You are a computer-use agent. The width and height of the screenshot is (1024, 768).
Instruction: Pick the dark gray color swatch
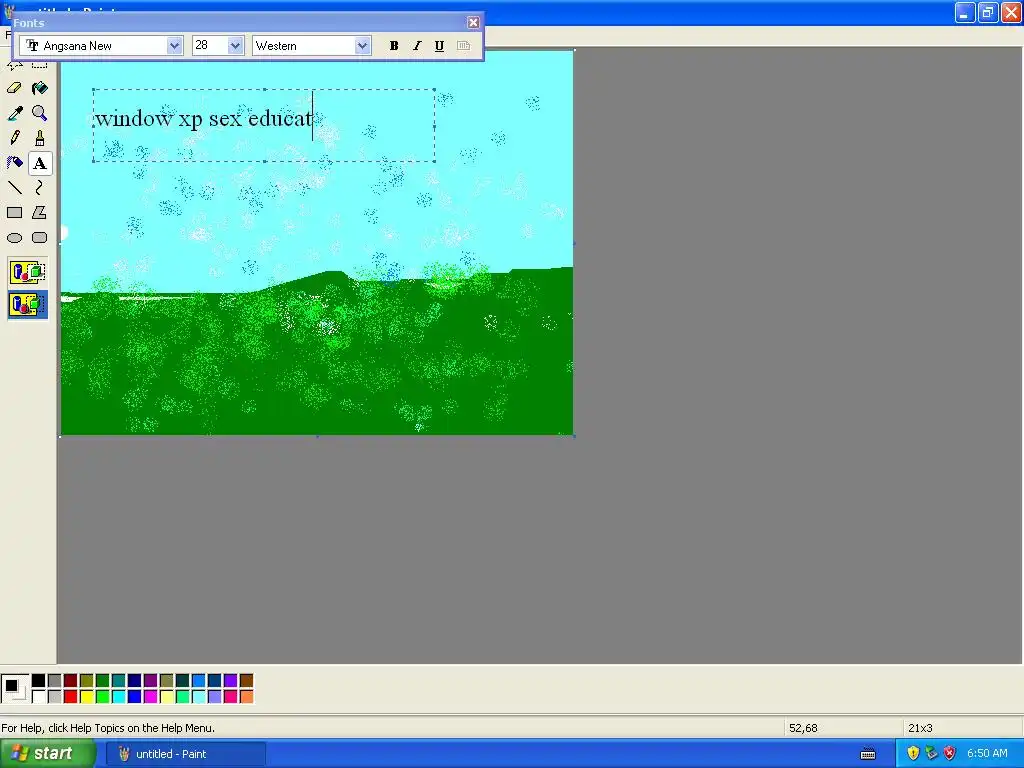pyautogui.click(x=54, y=680)
